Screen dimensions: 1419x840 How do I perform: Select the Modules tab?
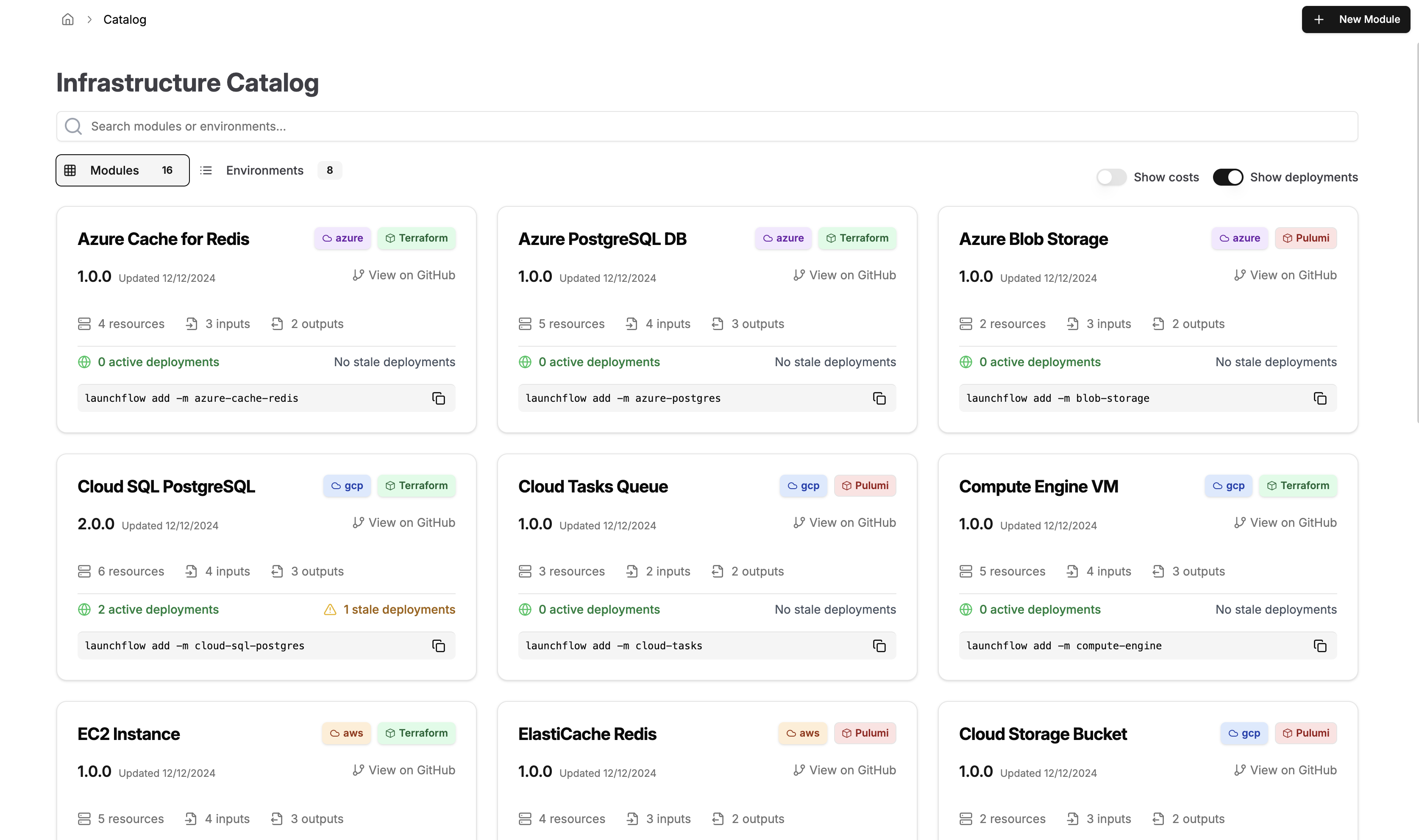(x=122, y=170)
